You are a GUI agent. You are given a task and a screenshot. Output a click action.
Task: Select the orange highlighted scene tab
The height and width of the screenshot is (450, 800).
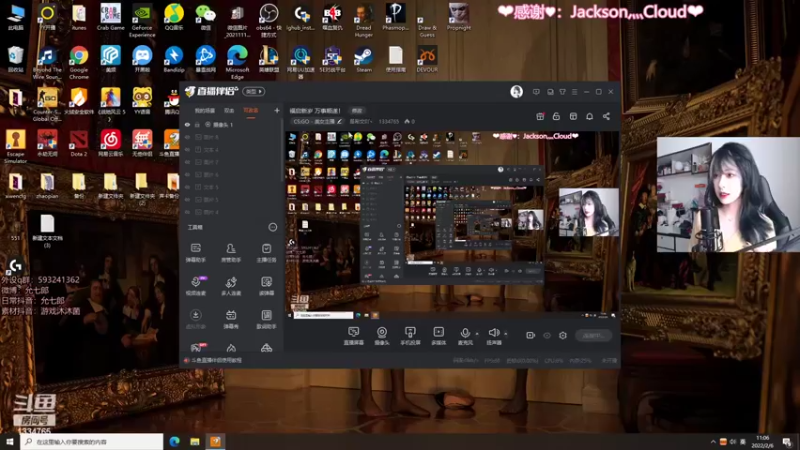point(251,111)
